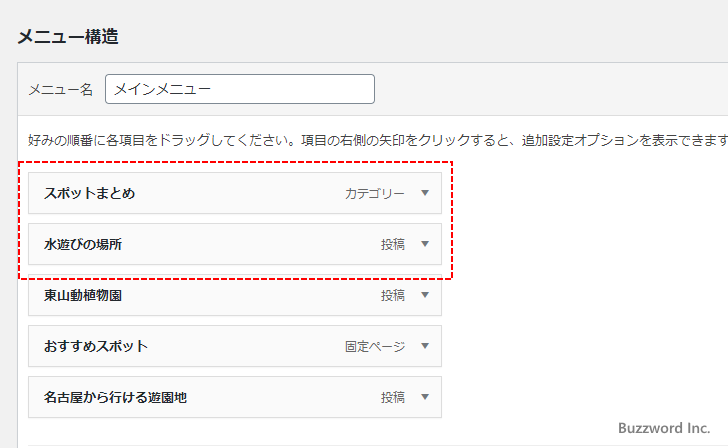Open the 東山動植物園 item options arrow
728x448 pixels.
[425, 295]
